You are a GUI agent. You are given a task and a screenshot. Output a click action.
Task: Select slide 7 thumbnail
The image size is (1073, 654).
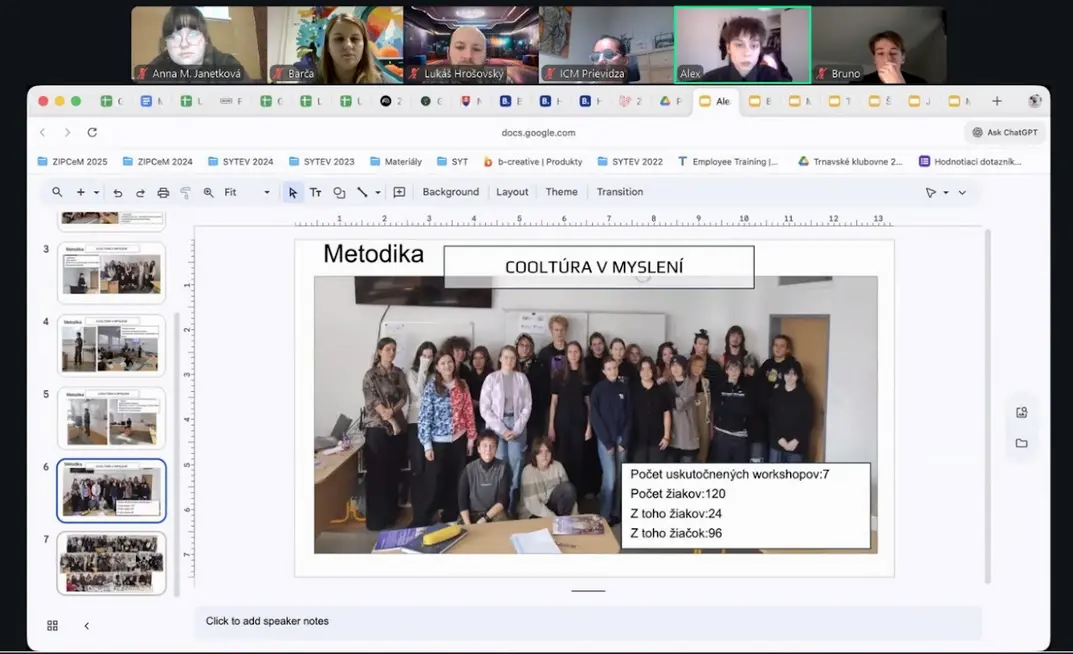click(111, 562)
